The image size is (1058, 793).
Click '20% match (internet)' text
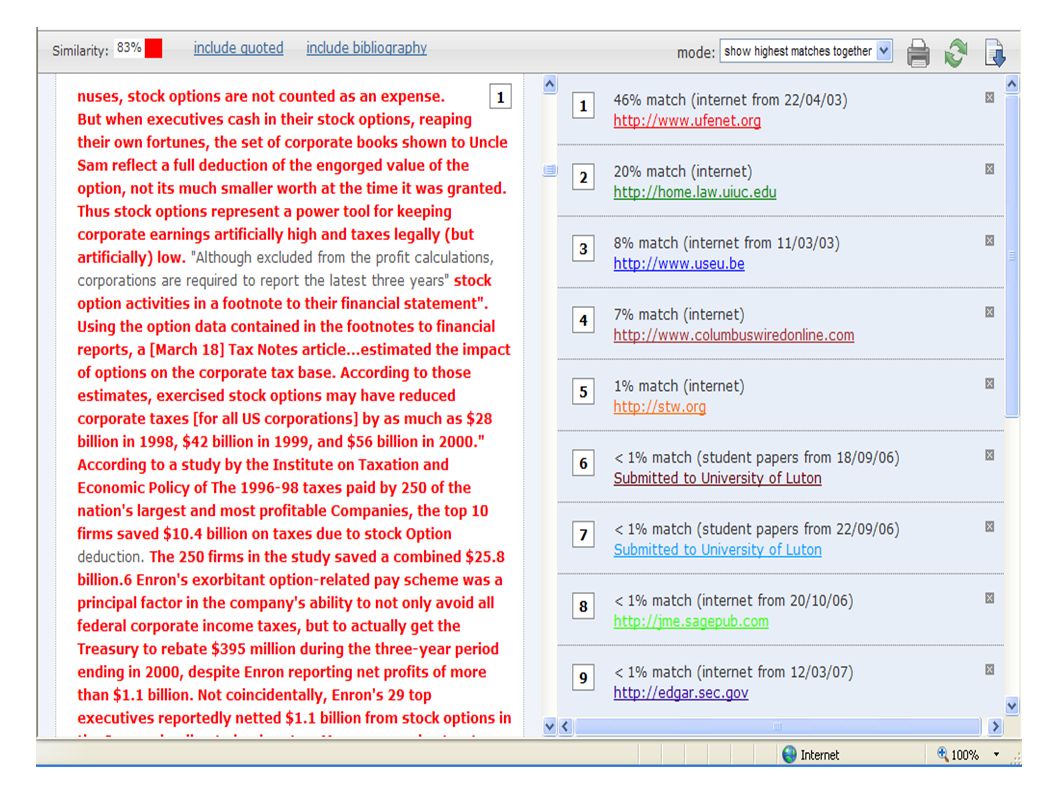coord(682,171)
